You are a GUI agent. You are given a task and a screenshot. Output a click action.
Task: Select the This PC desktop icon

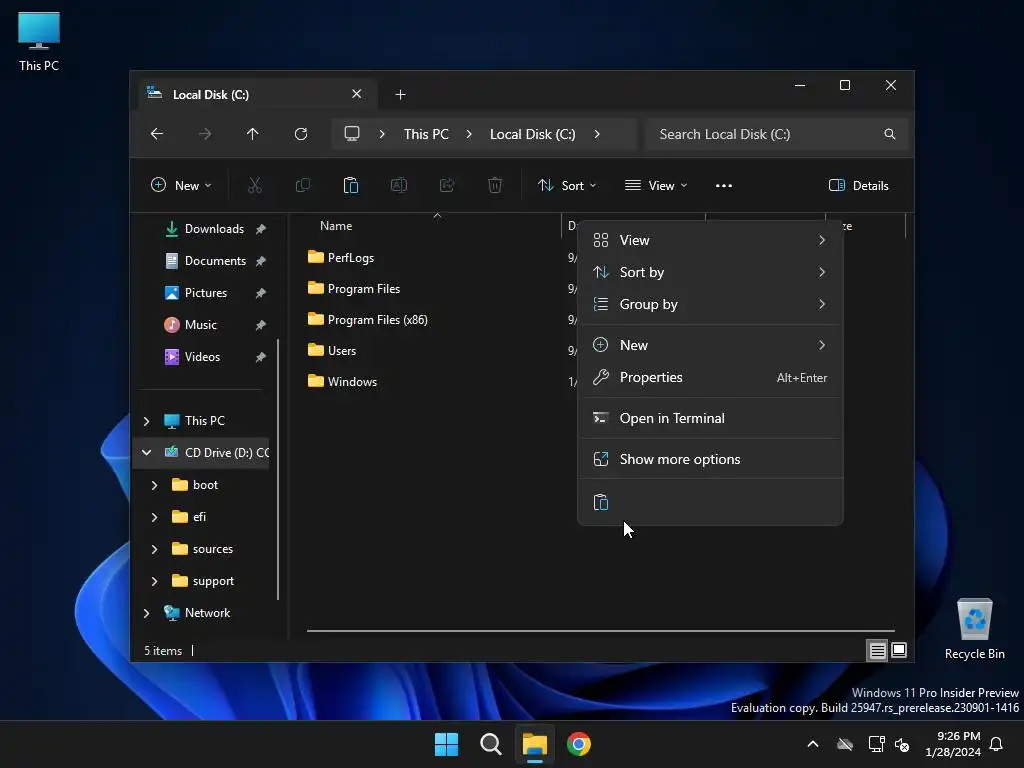click(x=39, y=41)
